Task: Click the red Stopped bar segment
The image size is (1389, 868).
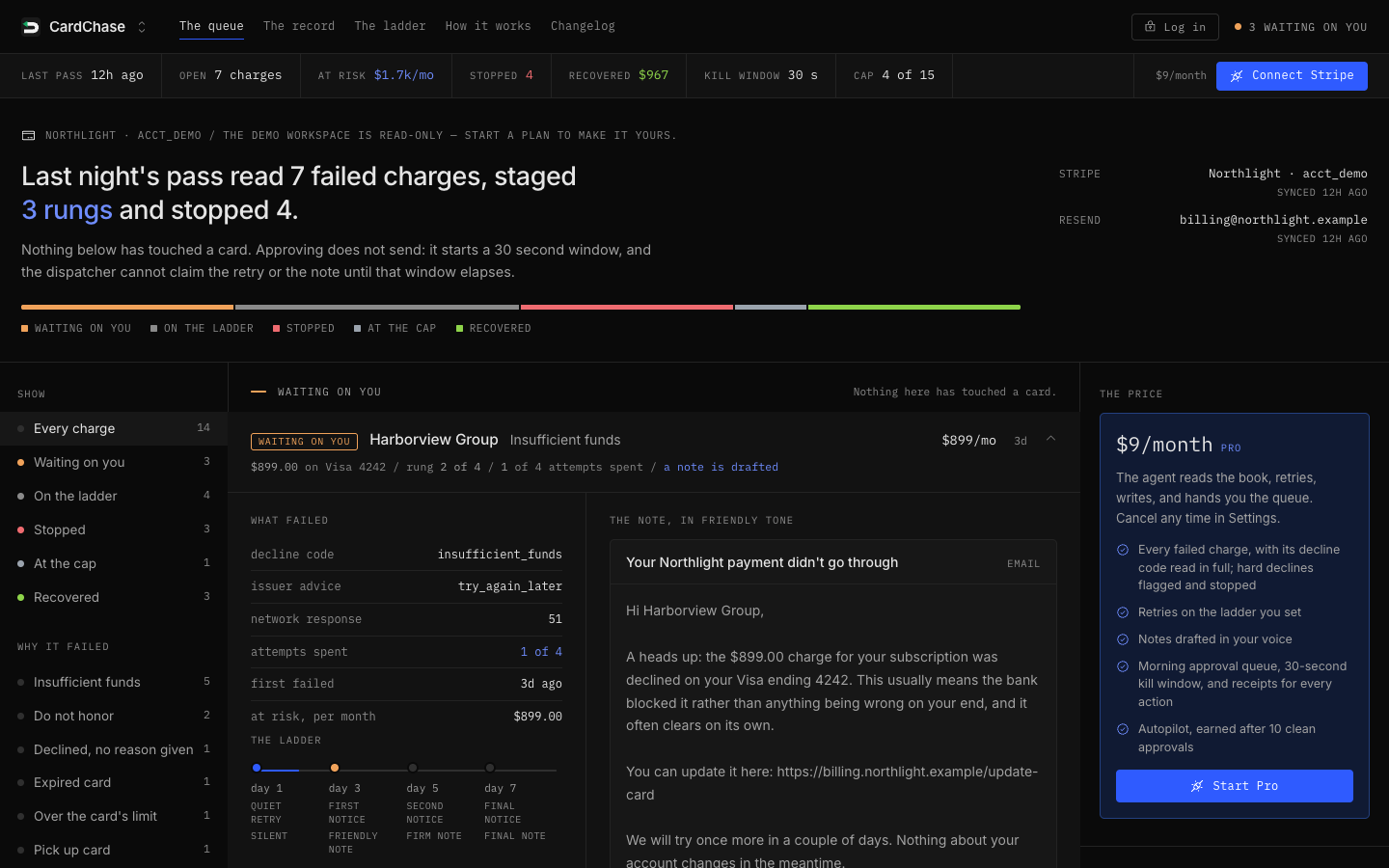Action: (x=627, y=307)
